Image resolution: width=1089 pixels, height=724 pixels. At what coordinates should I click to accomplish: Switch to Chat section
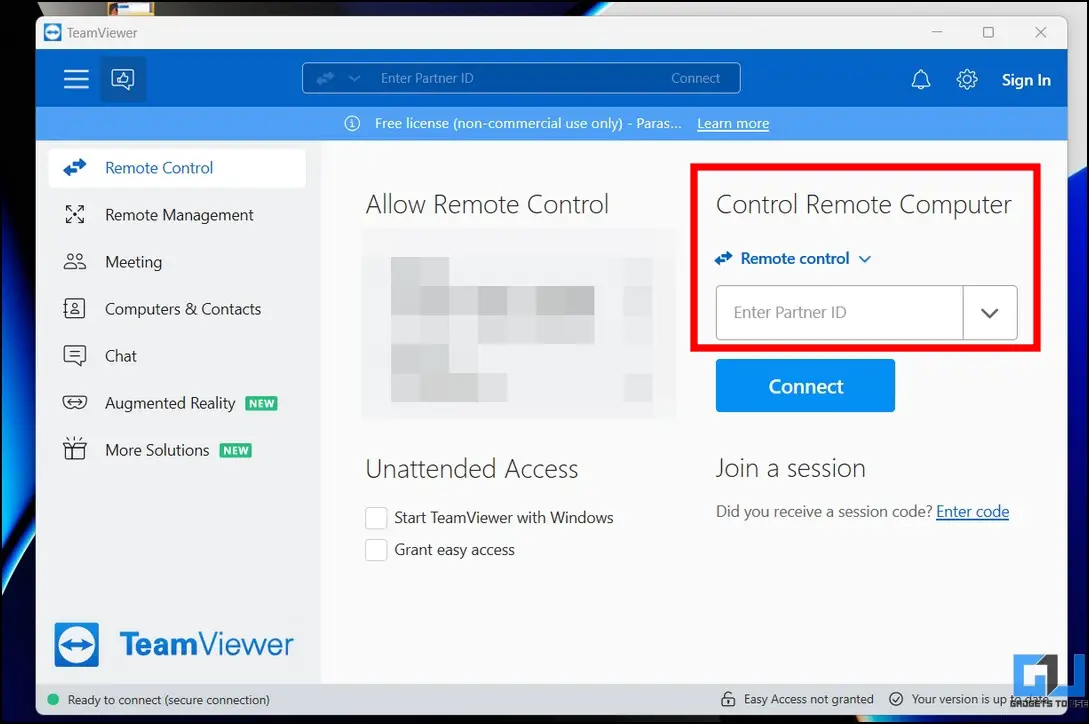tap(177, 356)
